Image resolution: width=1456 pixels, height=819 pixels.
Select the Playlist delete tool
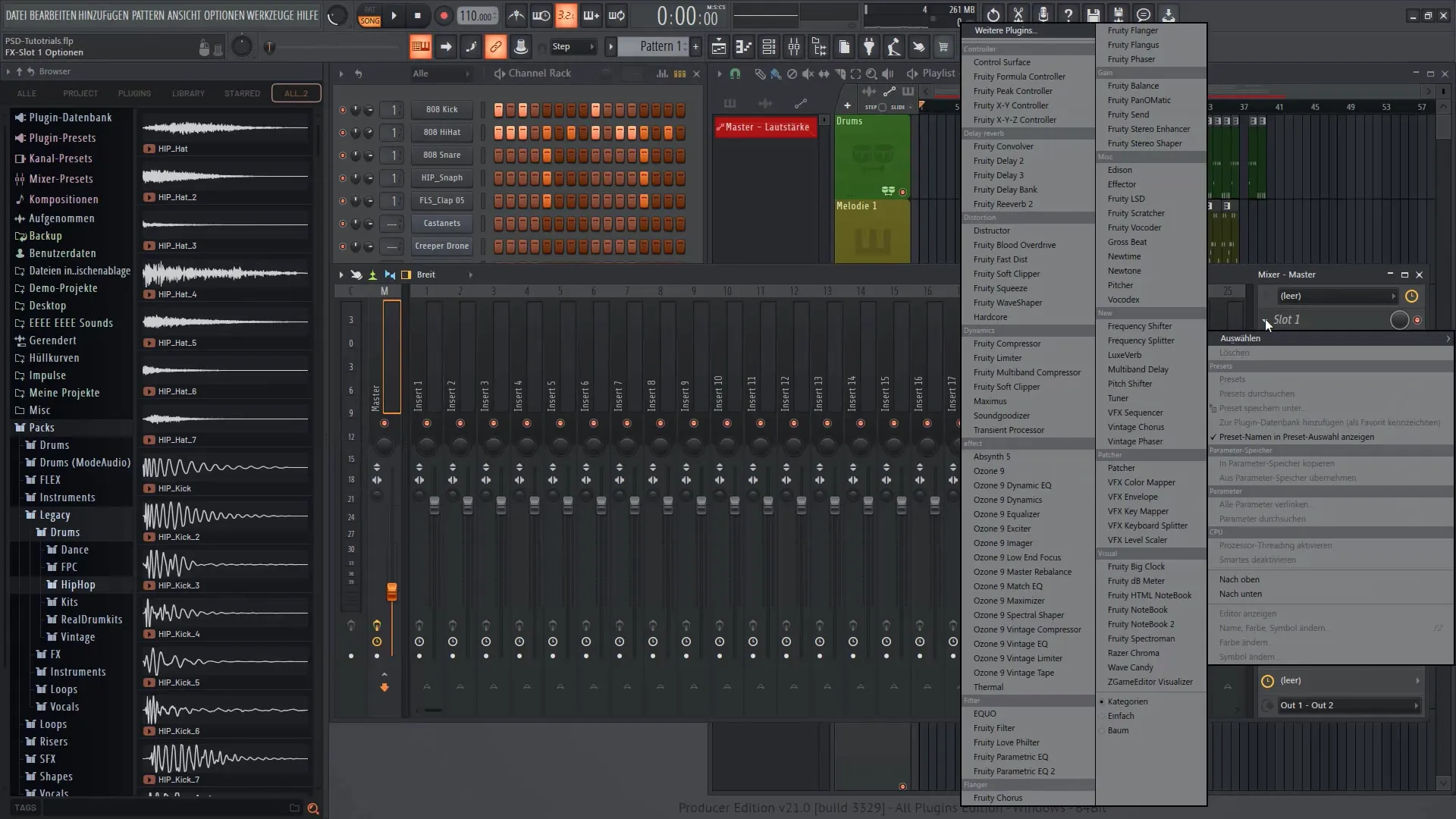click(x=792, y=74)
